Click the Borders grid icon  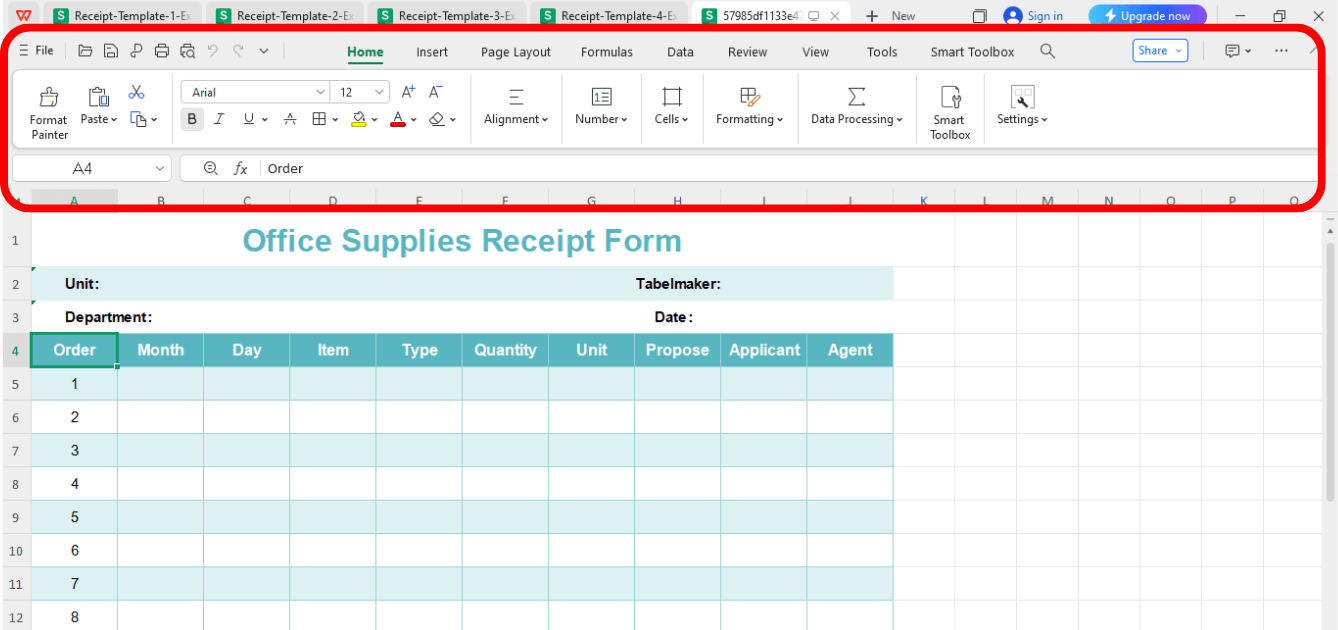319,119
